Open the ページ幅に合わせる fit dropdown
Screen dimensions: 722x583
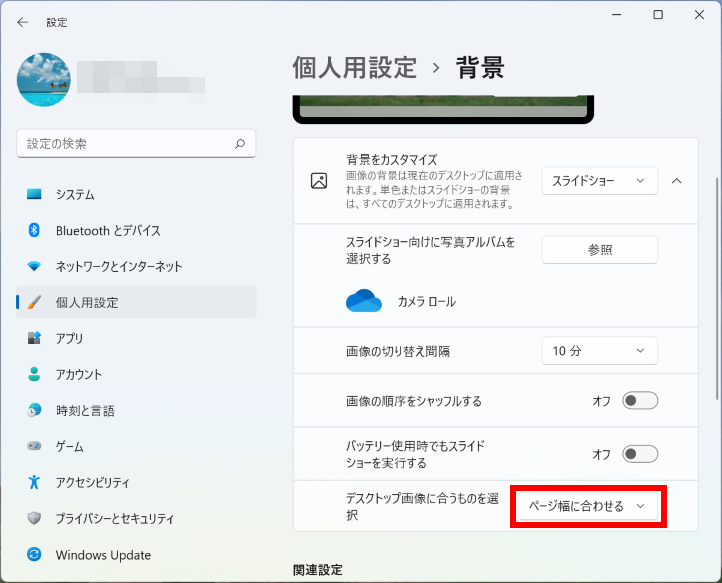tap(588, 506)
